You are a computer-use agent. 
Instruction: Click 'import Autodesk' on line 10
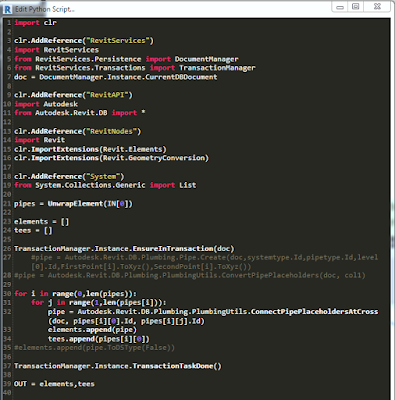point(46,104)
